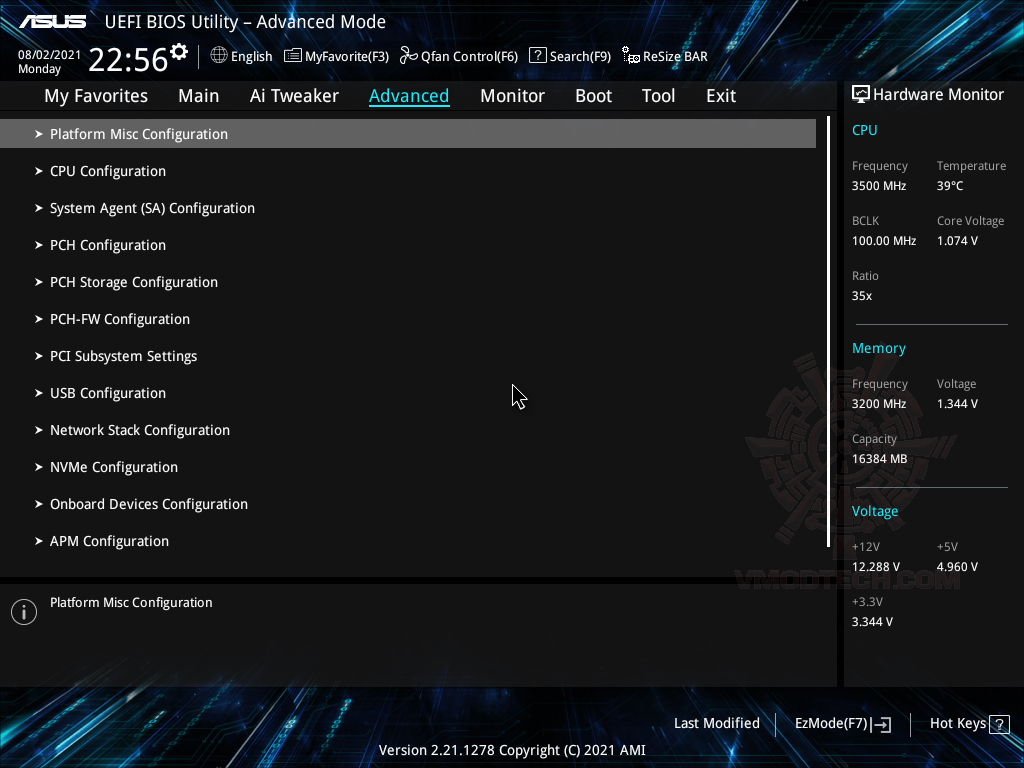Expand arrow for PCH Configuration
This screenshot has width=1024, height=768.
39,245
